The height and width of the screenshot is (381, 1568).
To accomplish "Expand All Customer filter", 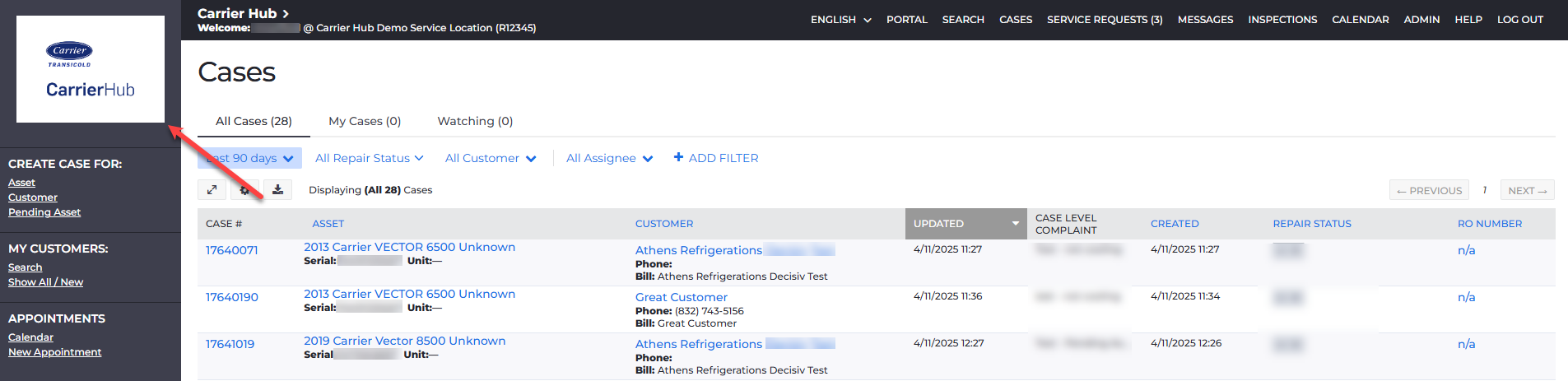I will pos(491,158).
